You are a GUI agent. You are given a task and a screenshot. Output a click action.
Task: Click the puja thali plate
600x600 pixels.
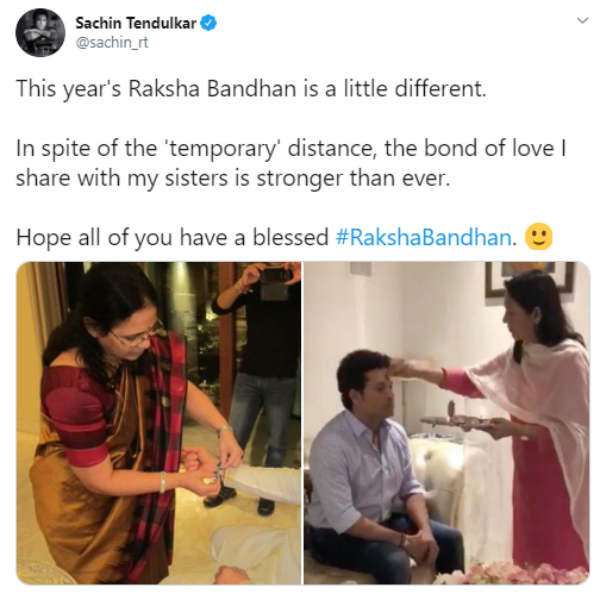point(465,420)
